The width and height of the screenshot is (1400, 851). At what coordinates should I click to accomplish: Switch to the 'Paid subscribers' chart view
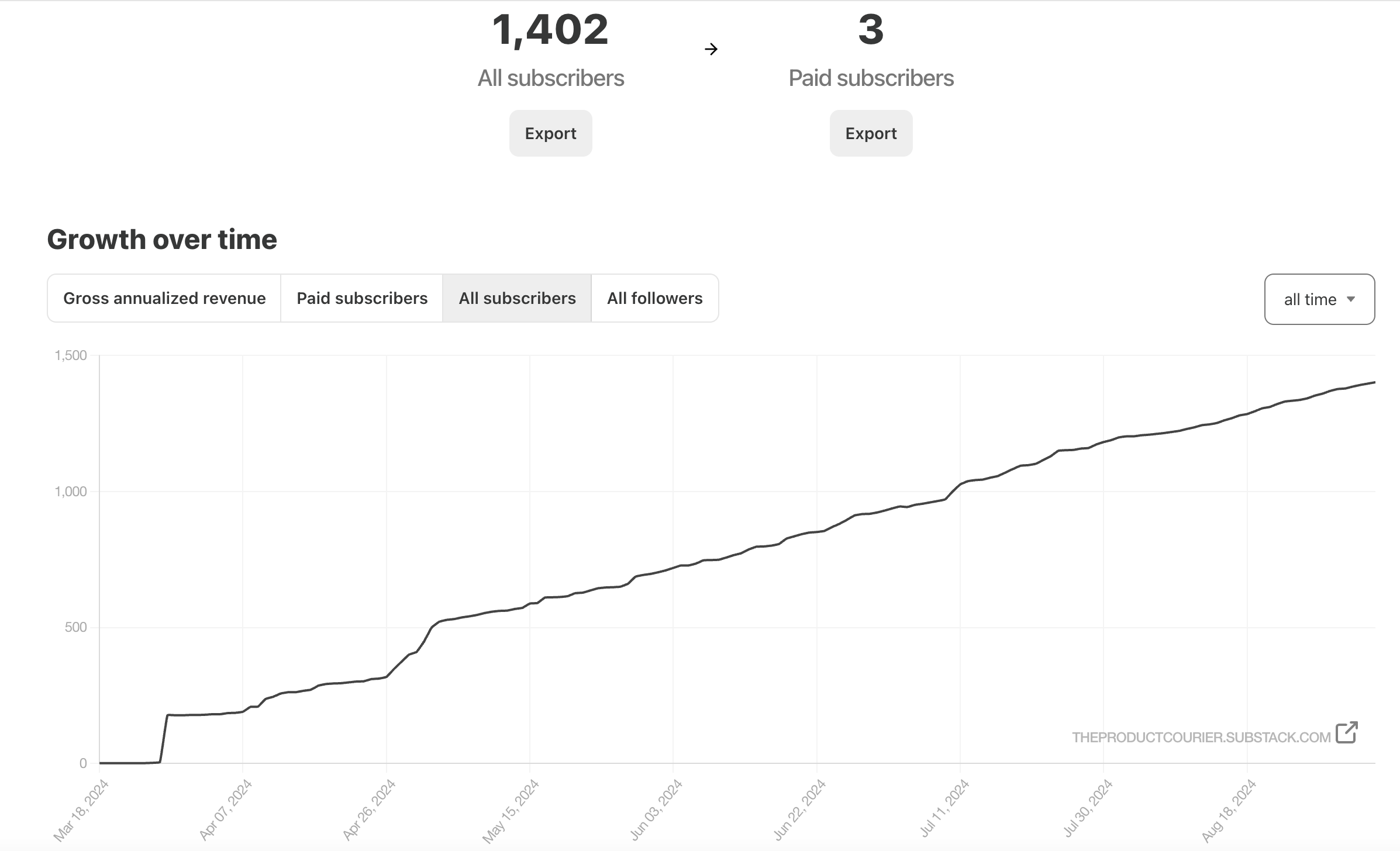coord(362,298)
